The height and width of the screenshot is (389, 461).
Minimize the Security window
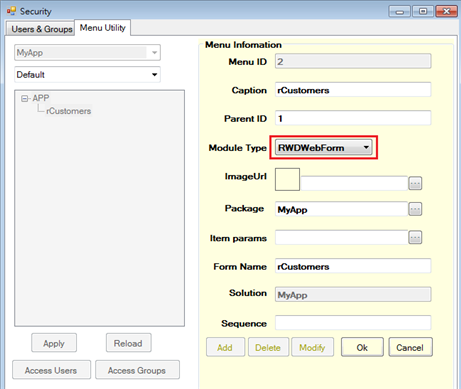pyautogui.click(x=400, y=11)
